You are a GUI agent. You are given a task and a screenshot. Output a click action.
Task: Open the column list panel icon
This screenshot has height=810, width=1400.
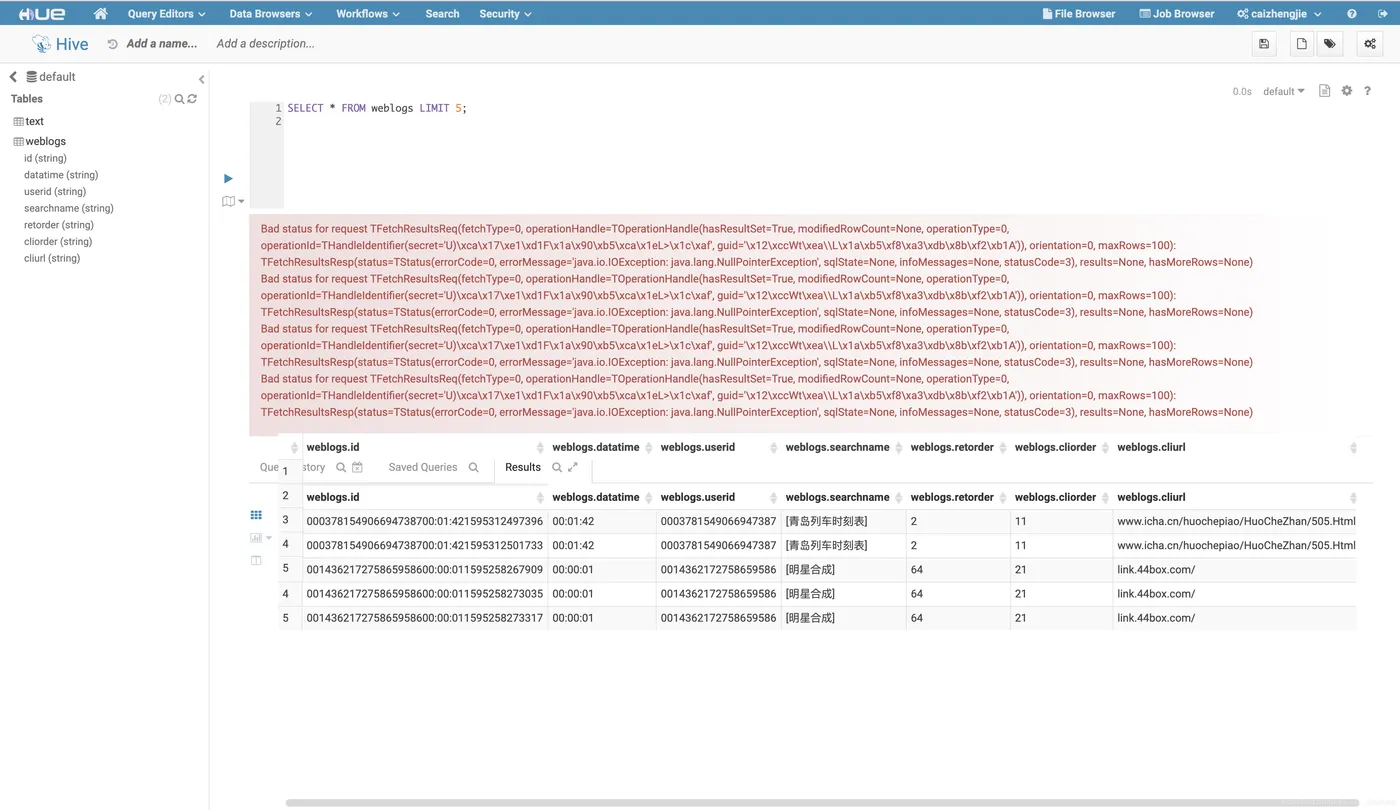pyautogui.click(x=256, y=560)
